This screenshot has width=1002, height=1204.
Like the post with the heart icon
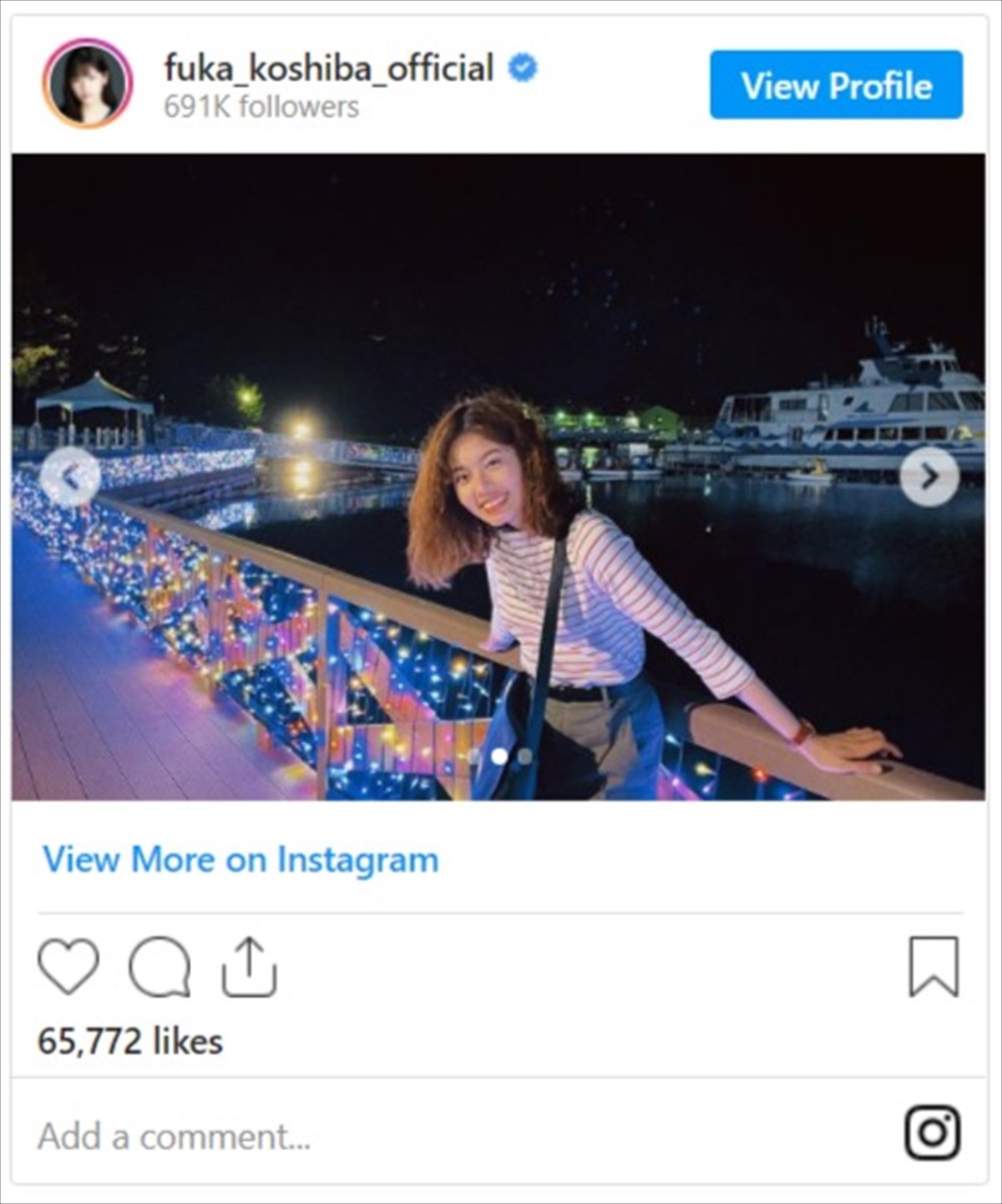tap(68, 966)
